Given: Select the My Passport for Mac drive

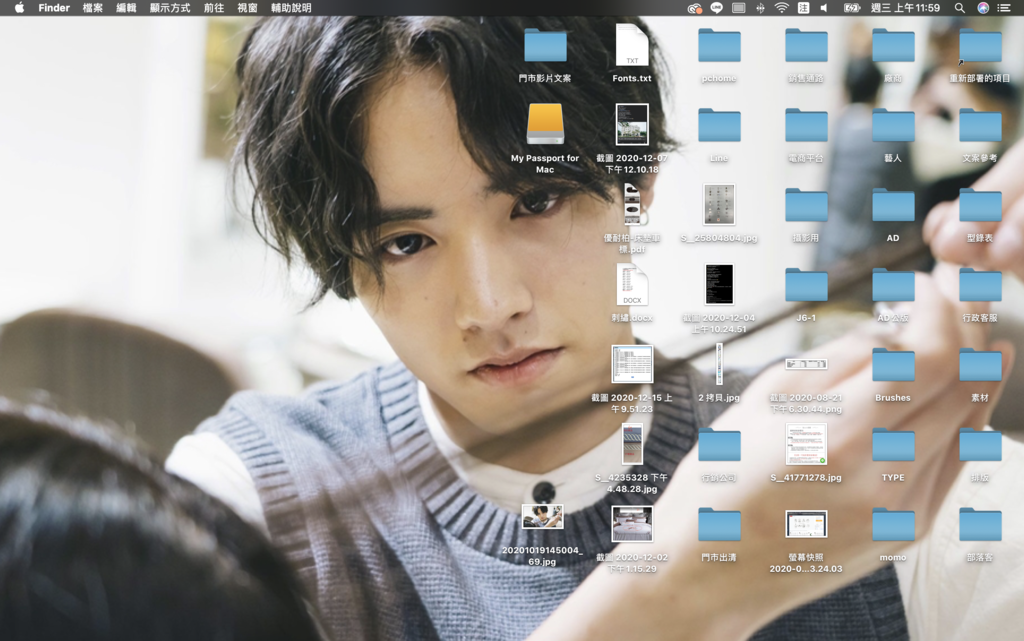Looking at the screenshot, I should point(545,124).
